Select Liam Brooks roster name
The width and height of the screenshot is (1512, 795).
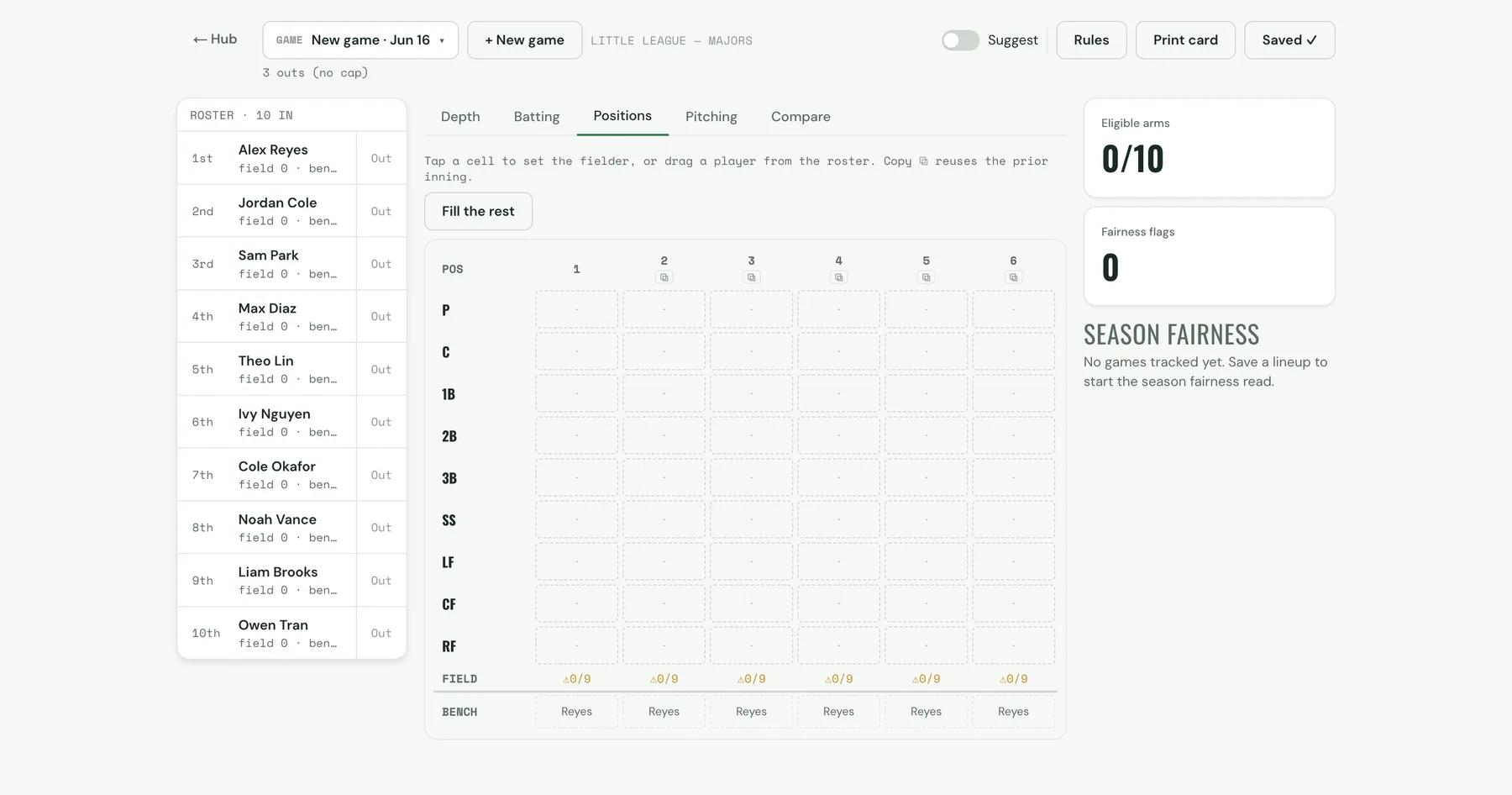277,572
